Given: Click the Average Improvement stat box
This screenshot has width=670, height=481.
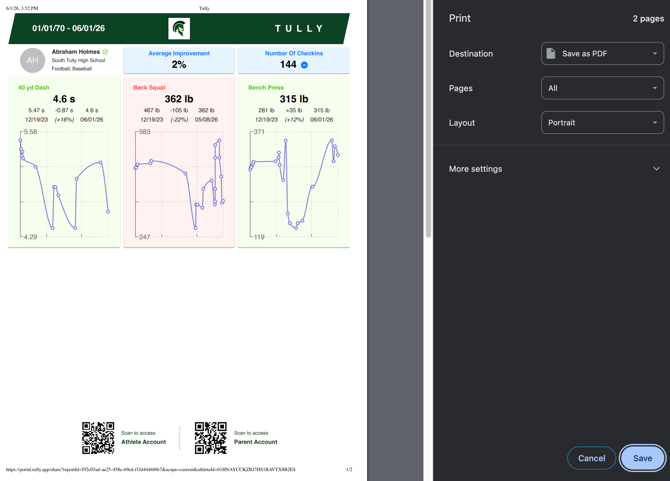Looking at the screenshot, I should (x=179, y=60).
